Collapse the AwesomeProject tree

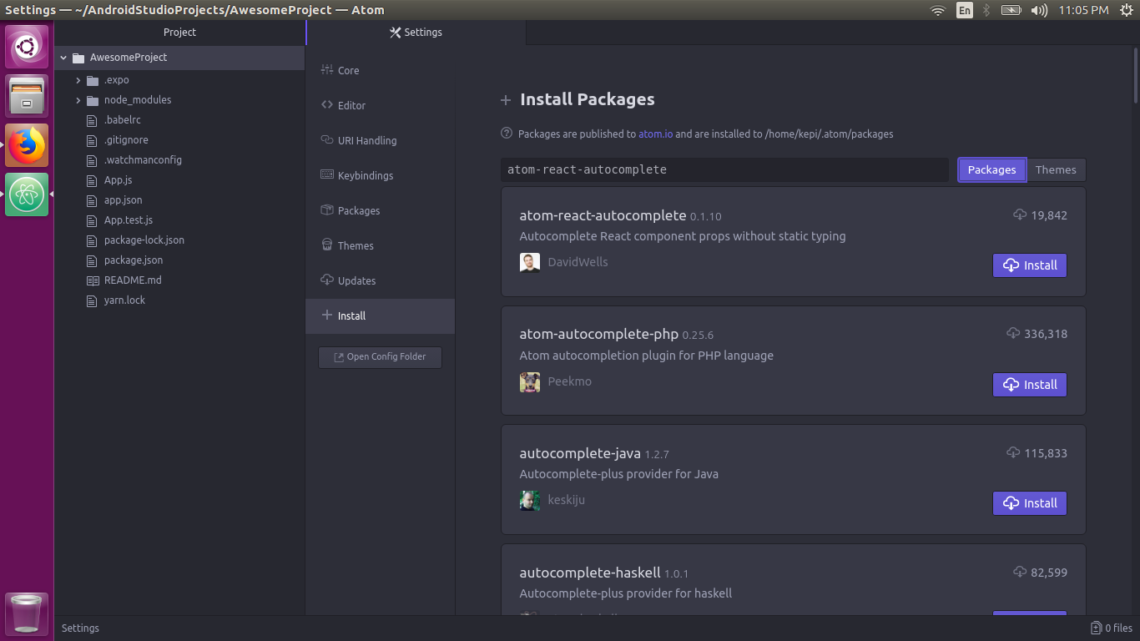click(63, 58)
